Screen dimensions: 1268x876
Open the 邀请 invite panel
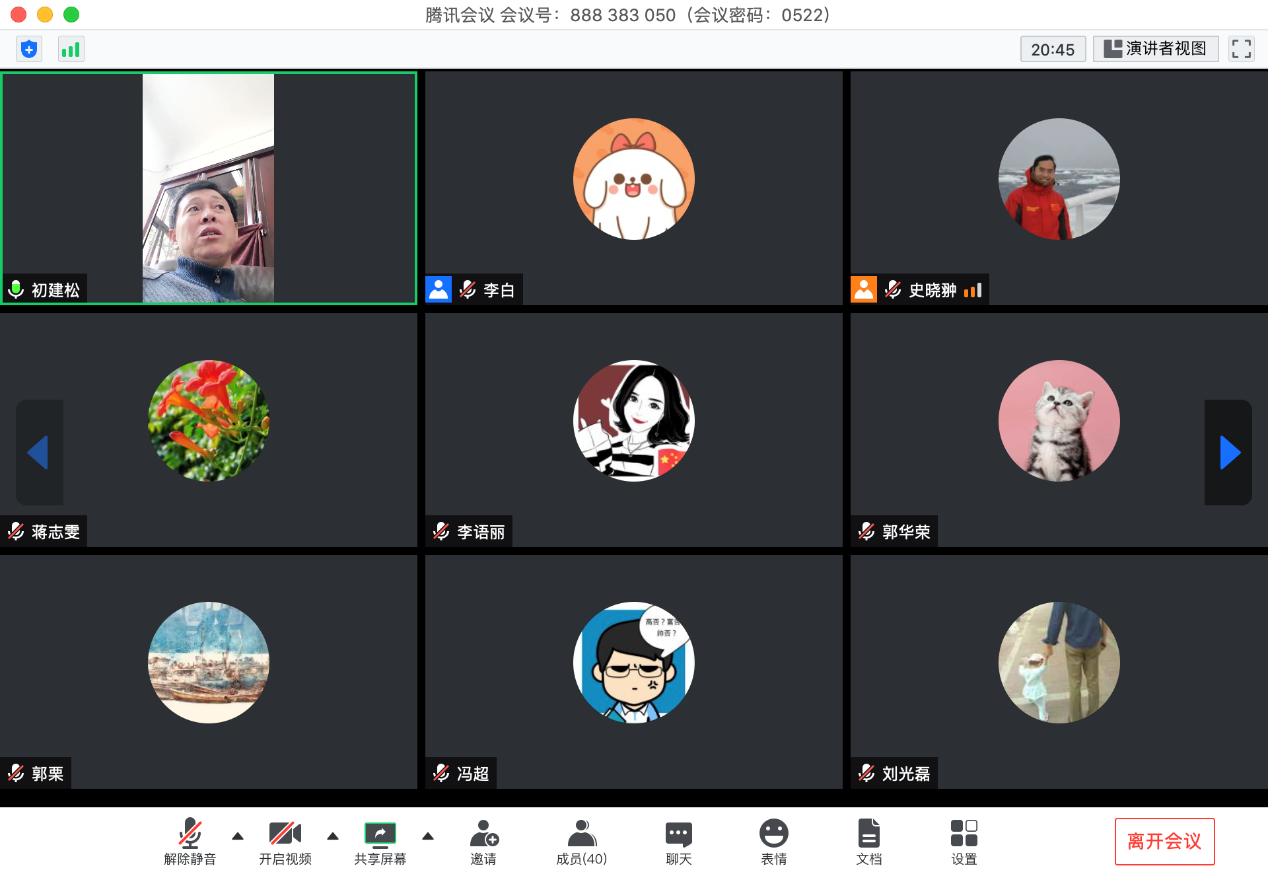coord(484,842)
